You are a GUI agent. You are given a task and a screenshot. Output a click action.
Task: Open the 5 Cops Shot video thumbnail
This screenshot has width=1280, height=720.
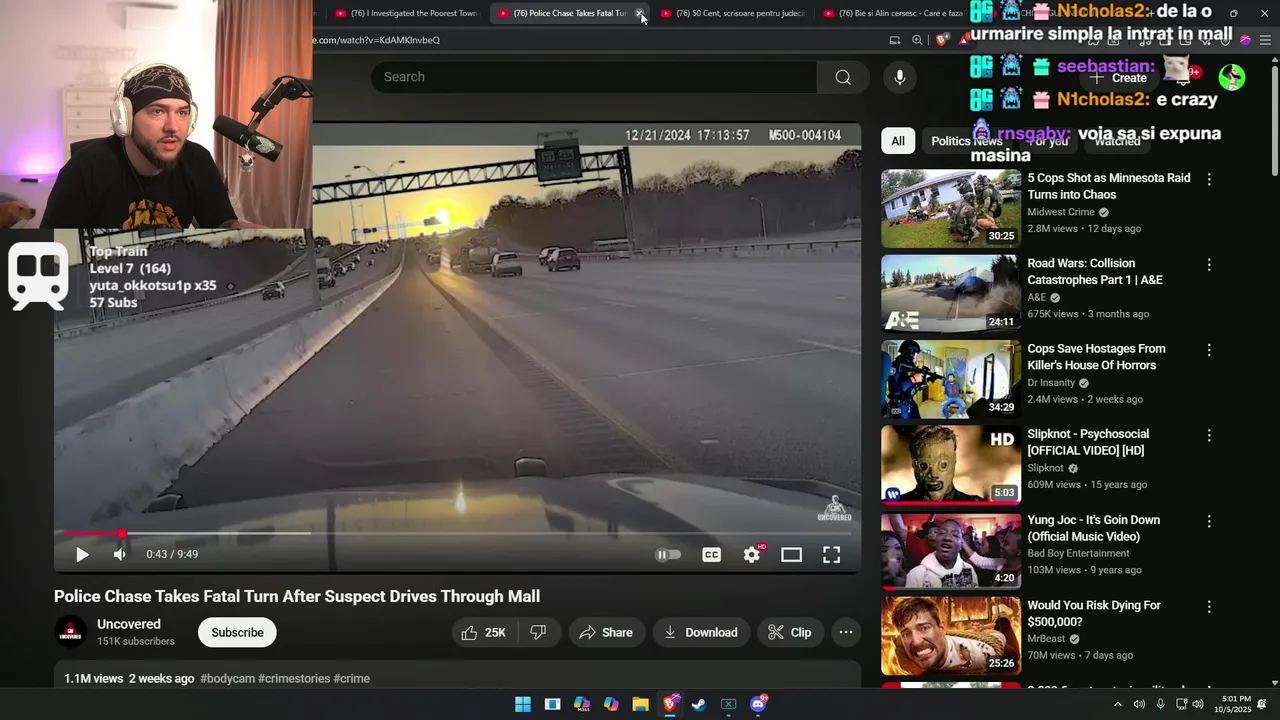950,209
